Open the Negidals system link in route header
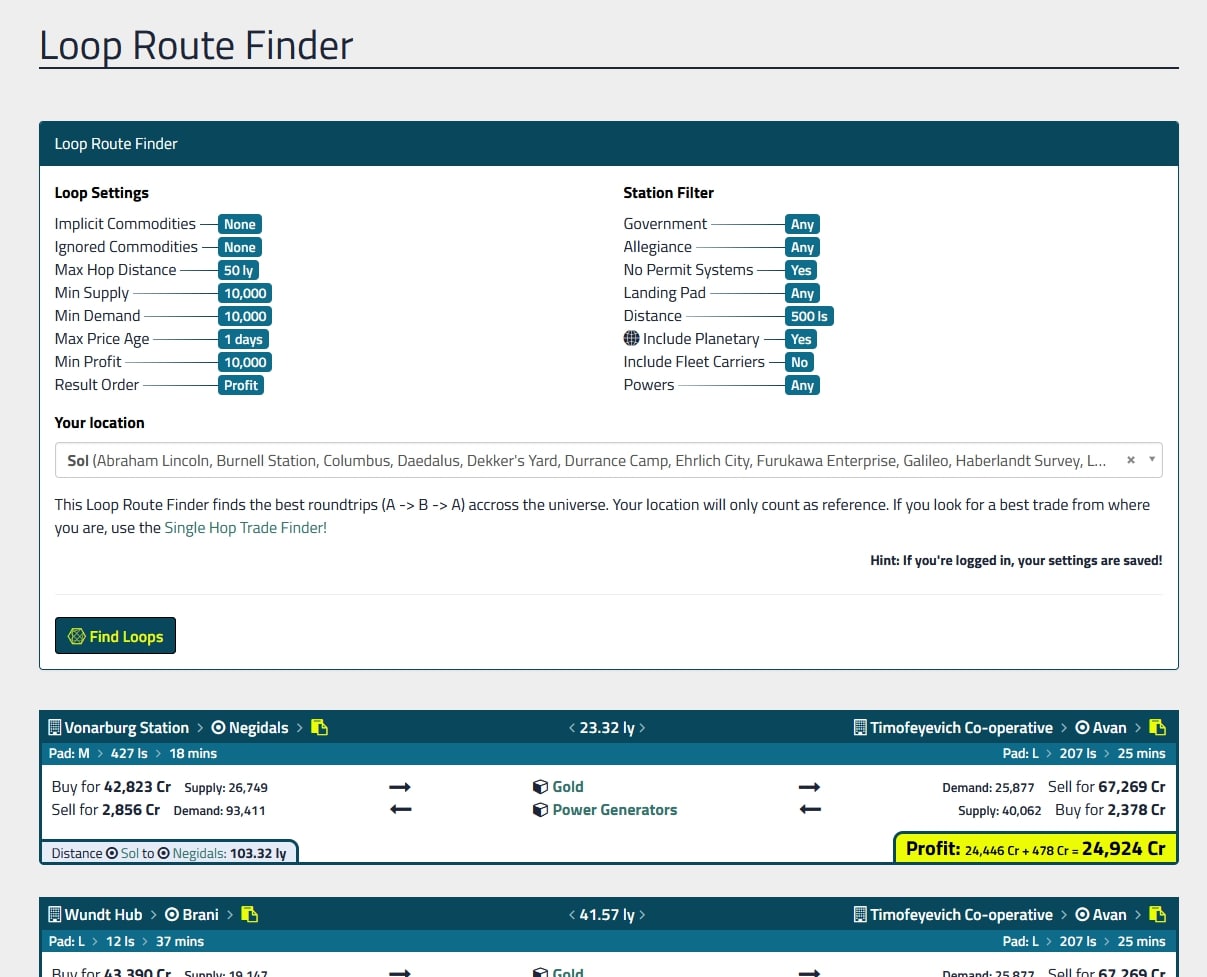Screen dimensions: 1207x977 [258, 728]
